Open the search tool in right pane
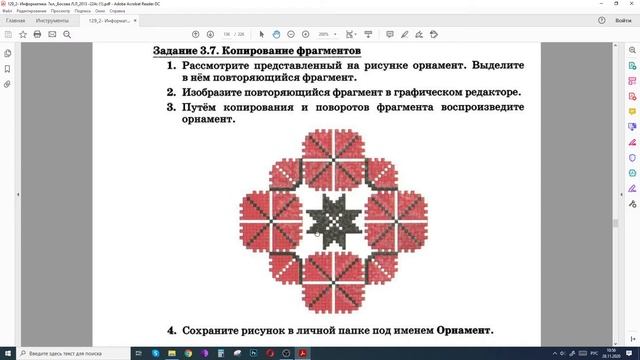This screenshot has height=360, width=640. click(x=632, y=50)
